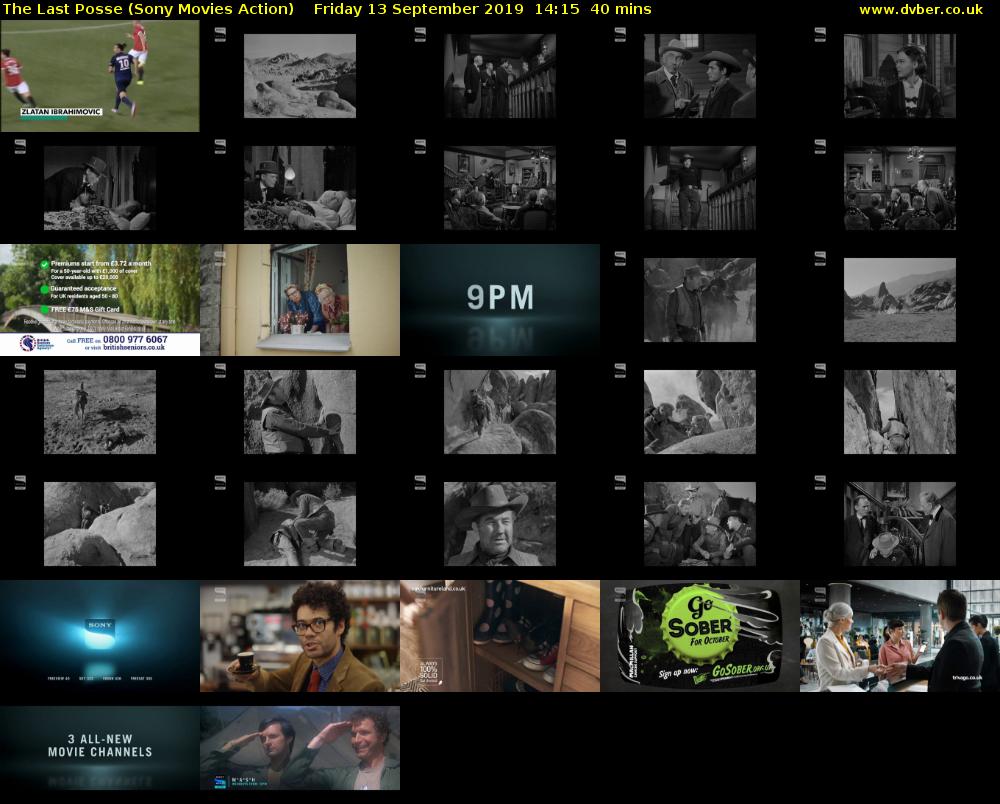This screenshot has width=1000, height=804.
Task: Select the wooden shoe cupboard furniture advert thumbnail
Action: [x=500, y=636]
